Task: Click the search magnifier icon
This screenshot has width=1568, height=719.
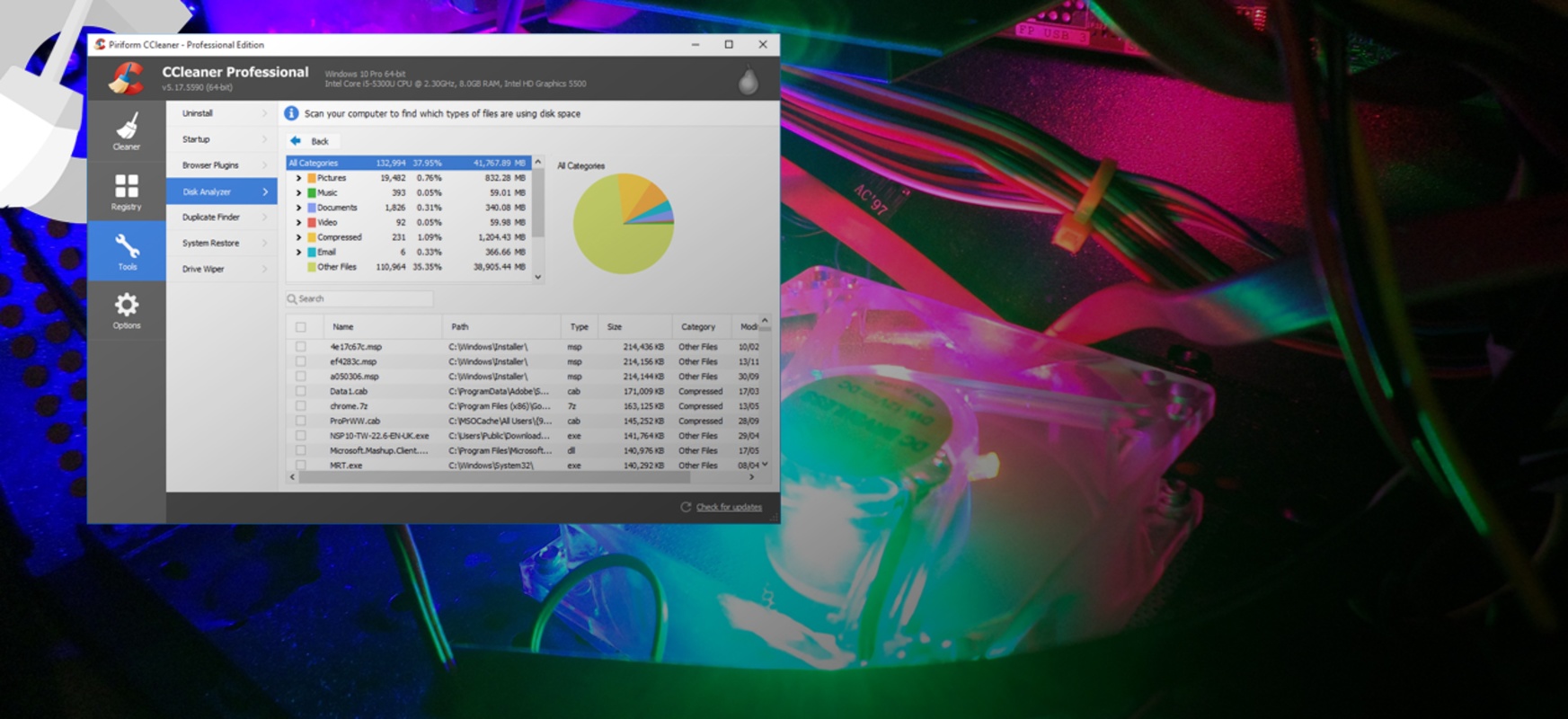Action: click(x=292, y=298)
